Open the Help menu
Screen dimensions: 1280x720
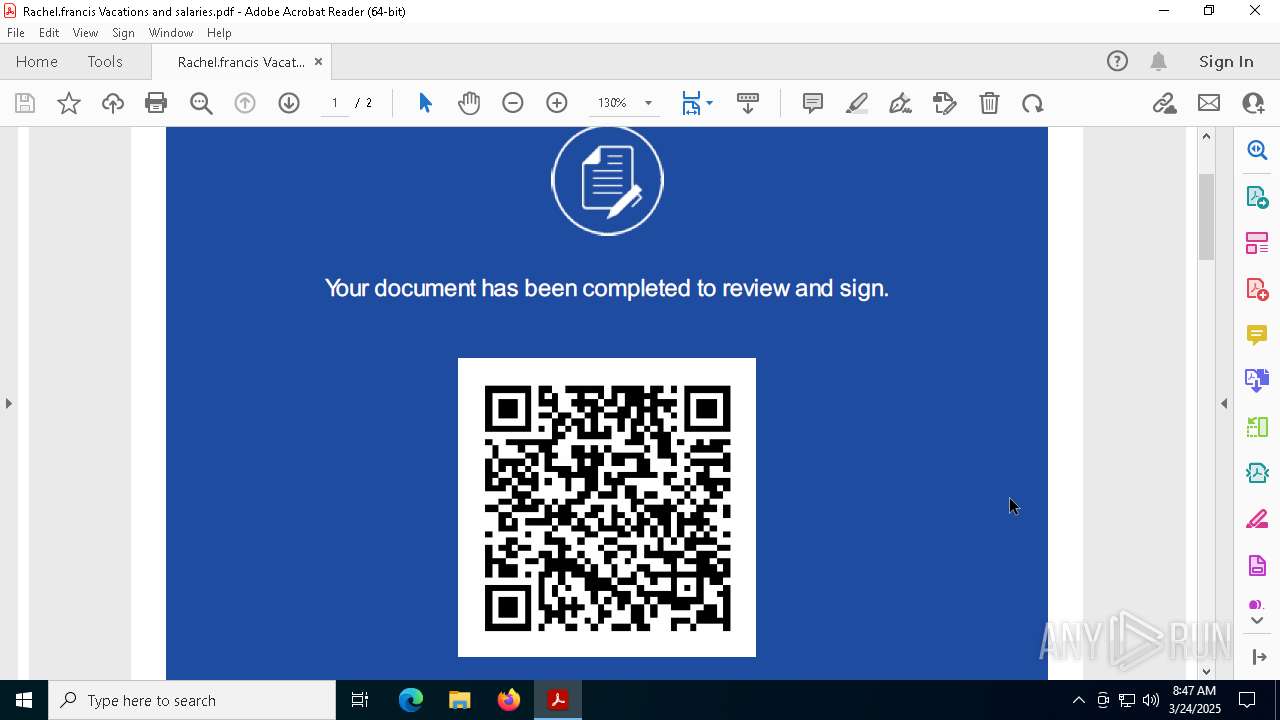(x=219, y=32)
